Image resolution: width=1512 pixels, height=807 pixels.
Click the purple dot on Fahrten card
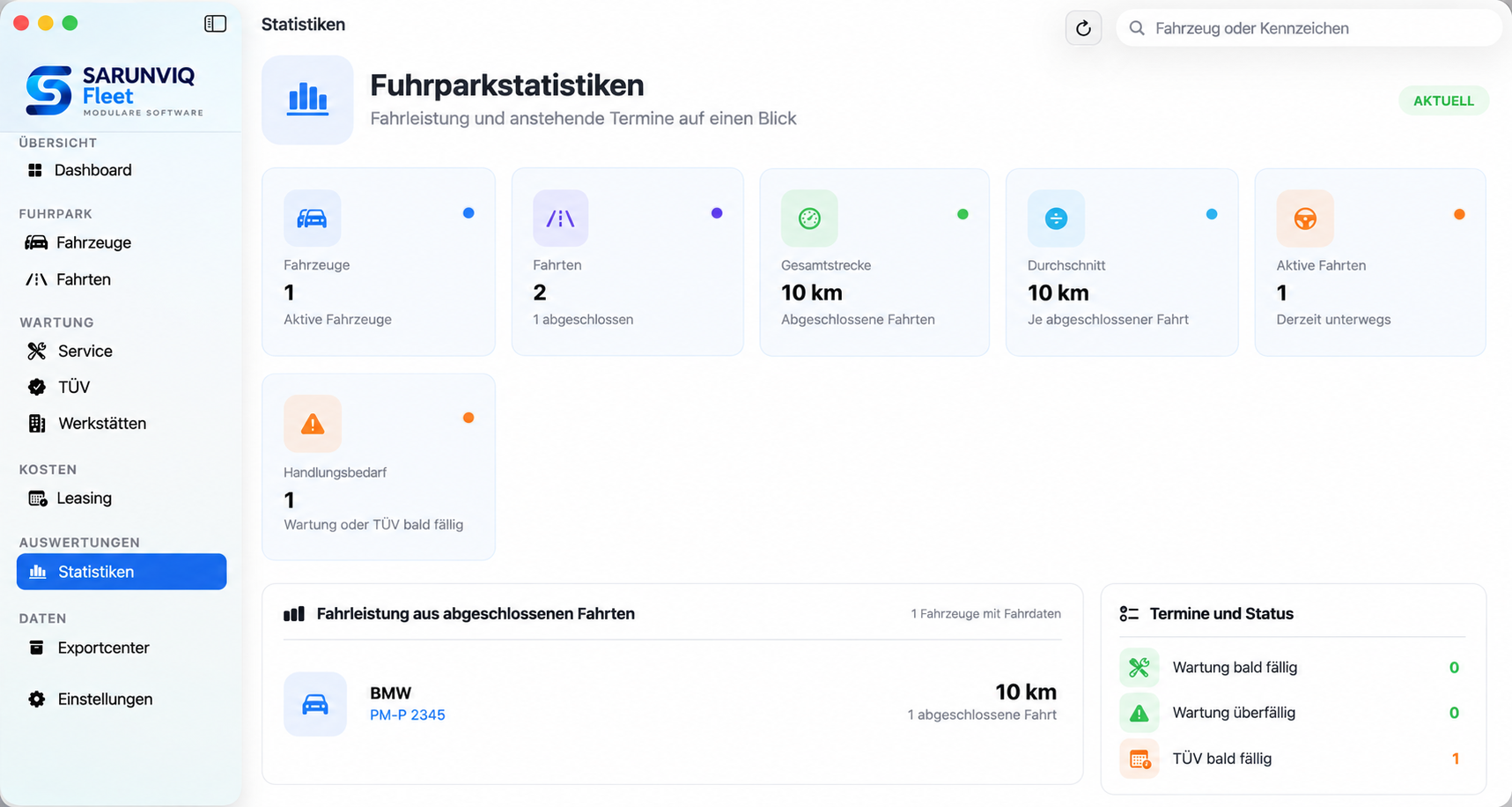point(717,213)
